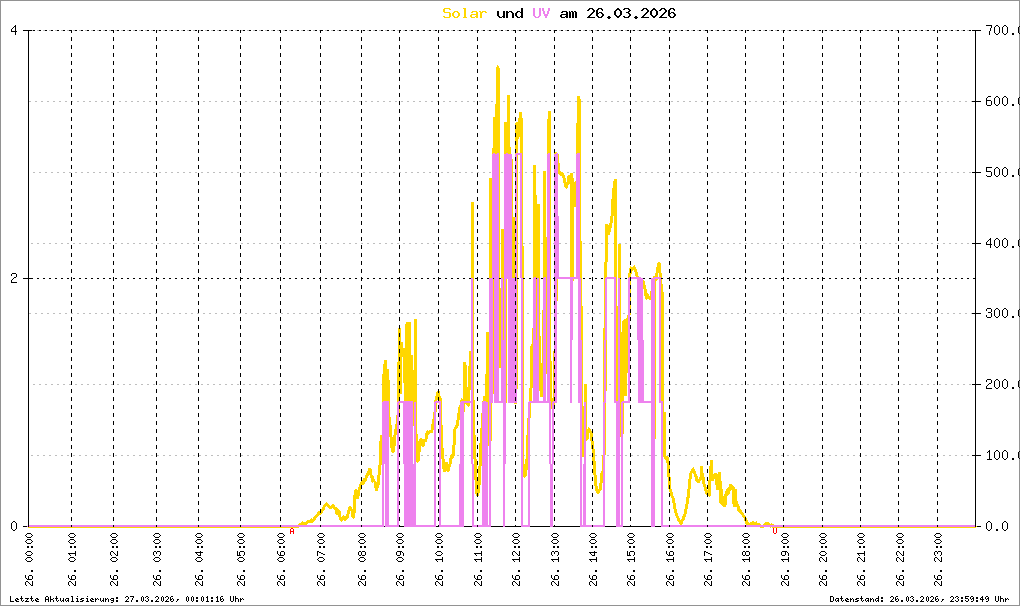Click time label '26. 21:00'
Viewport: 1020px width, 606px height.
[861, 560]
